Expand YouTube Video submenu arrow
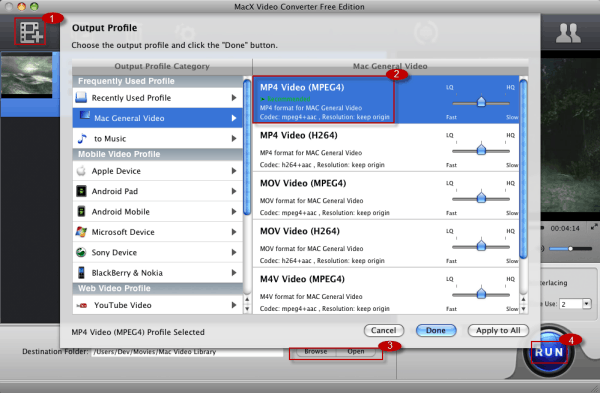Screen dimensions: 600x393 pyautogui.click(x=234, y=305)
